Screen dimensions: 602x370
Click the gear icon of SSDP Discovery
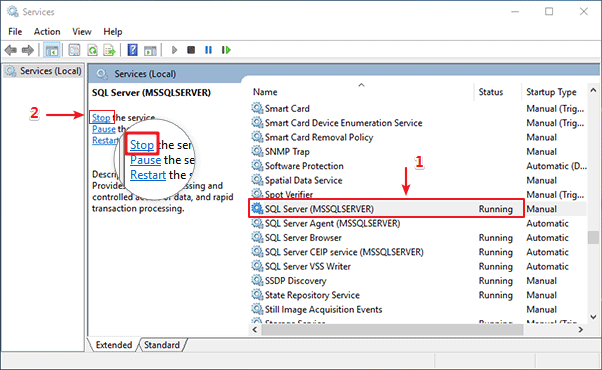tap(257, 281)
